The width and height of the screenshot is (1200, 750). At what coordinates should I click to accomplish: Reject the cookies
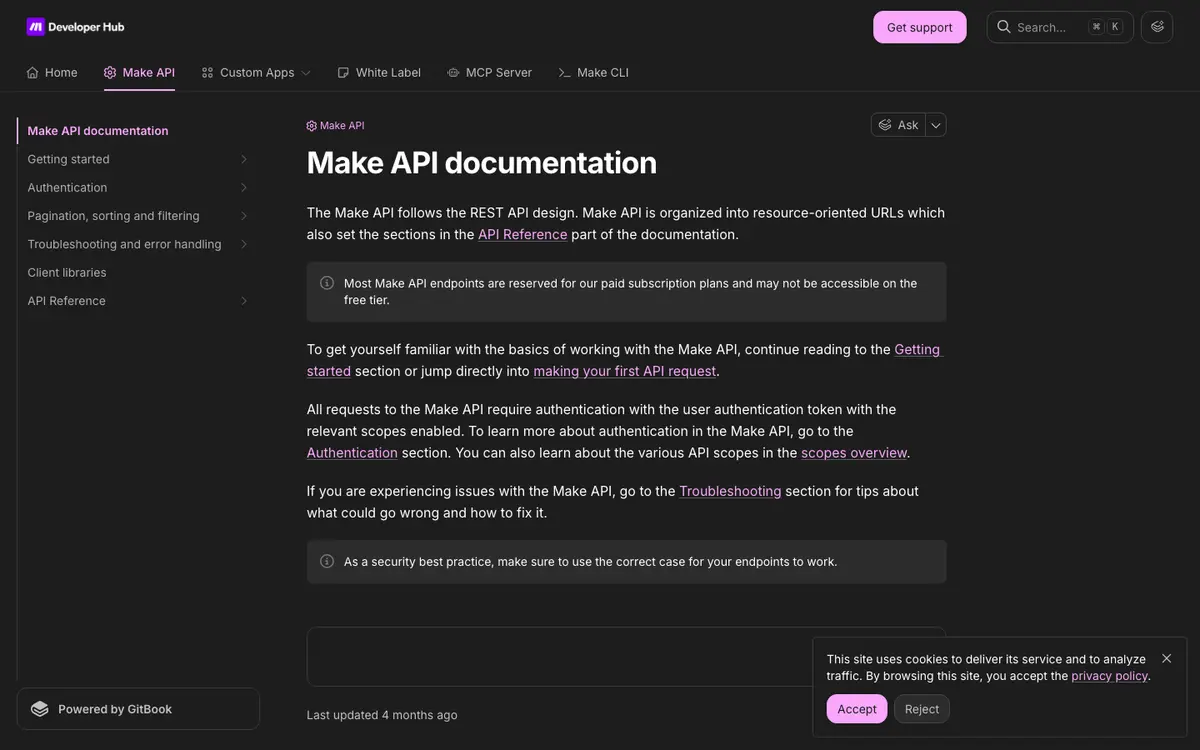pos(922,709)
